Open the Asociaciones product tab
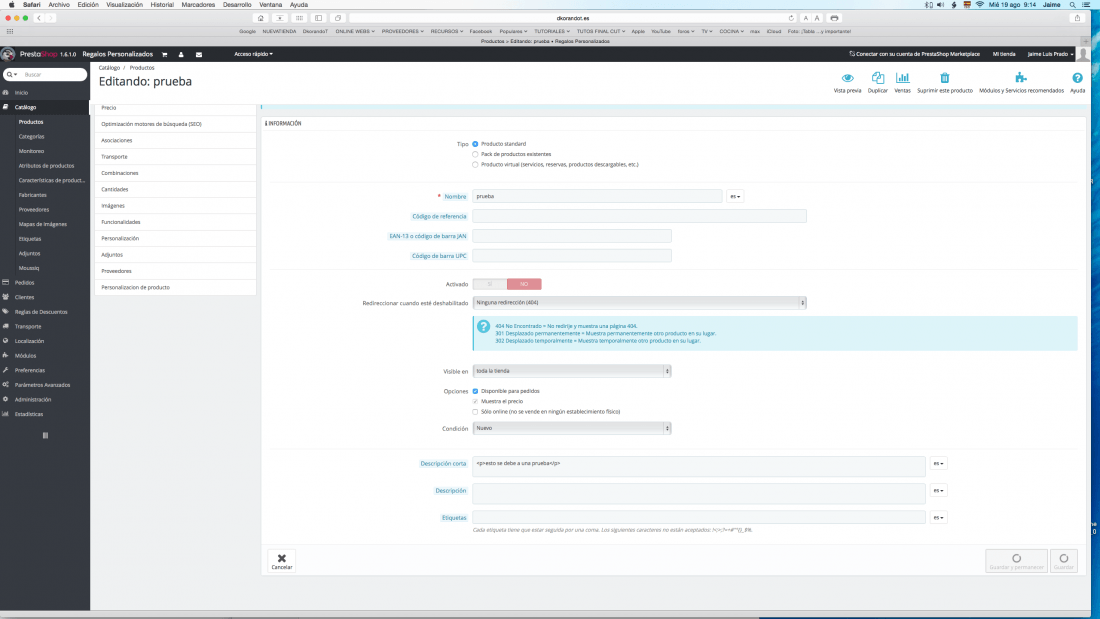The height and width of the screenshot is (619, 1100). tap(175, 140)
